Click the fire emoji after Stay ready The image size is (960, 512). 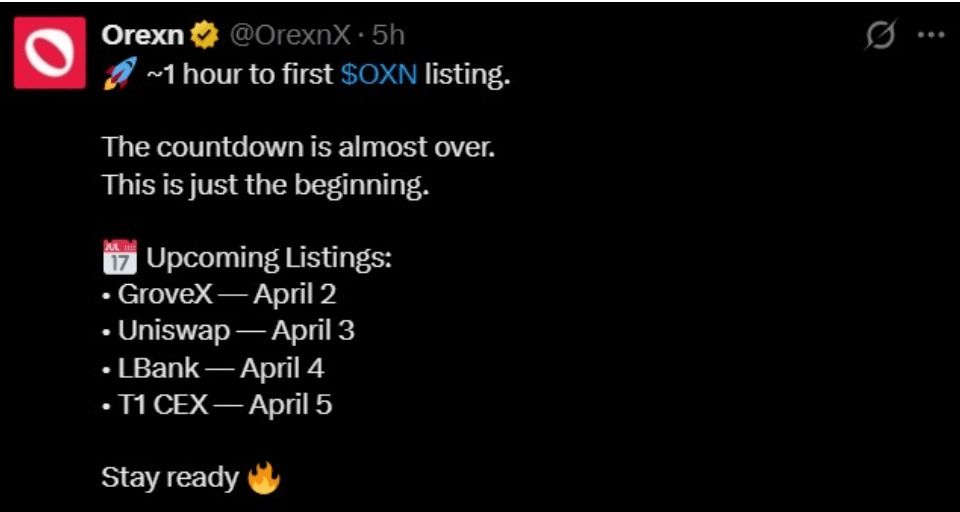264,478
